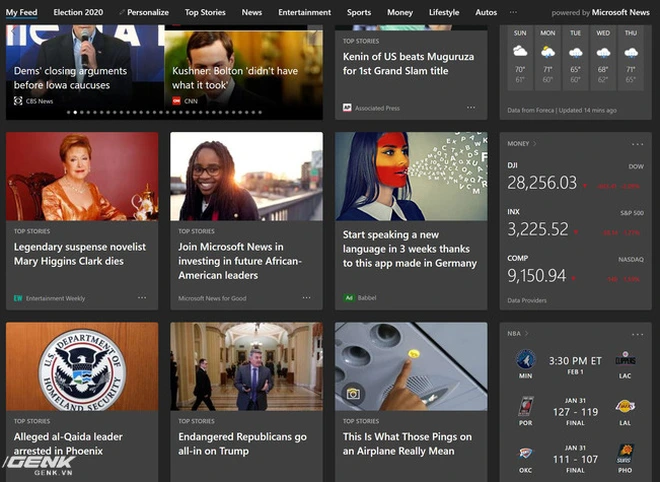Open the Data Providers link
This screenshot has height=482, width=660.
tap(528, 300)
